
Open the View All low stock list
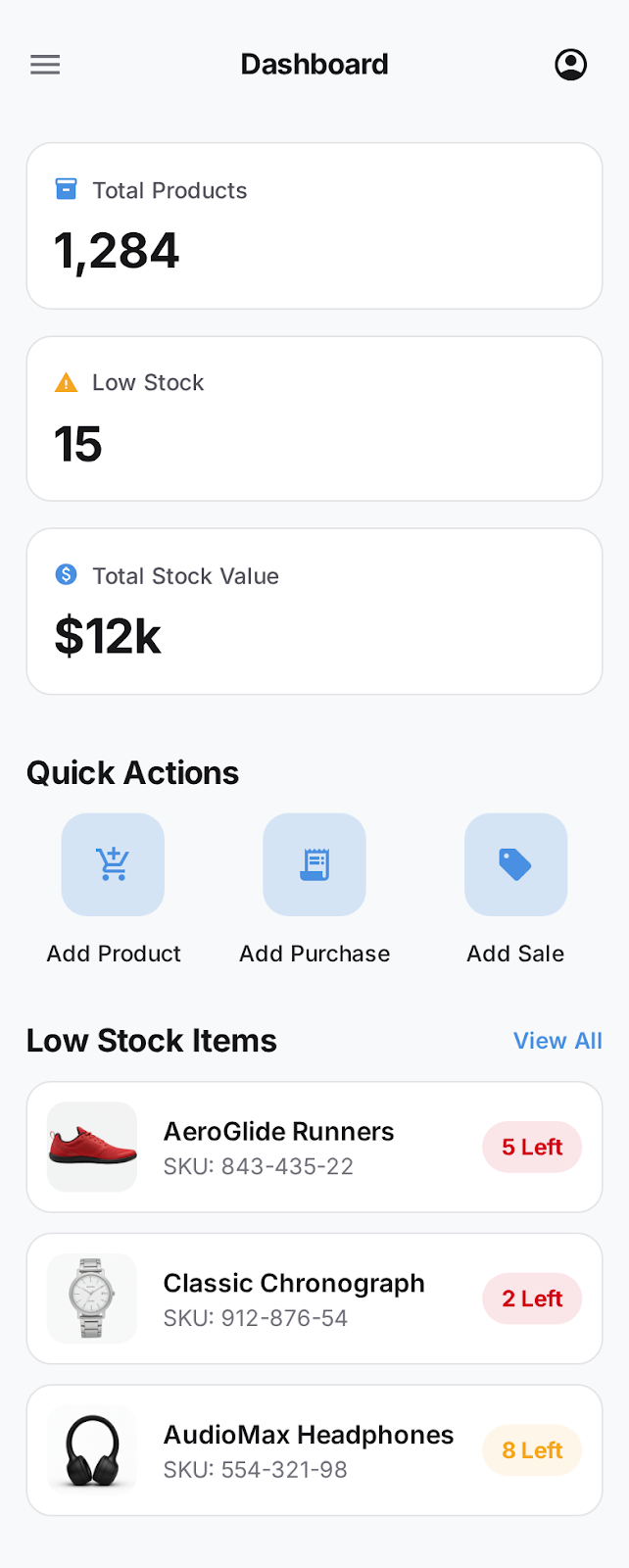click(x=557, y=1040)
